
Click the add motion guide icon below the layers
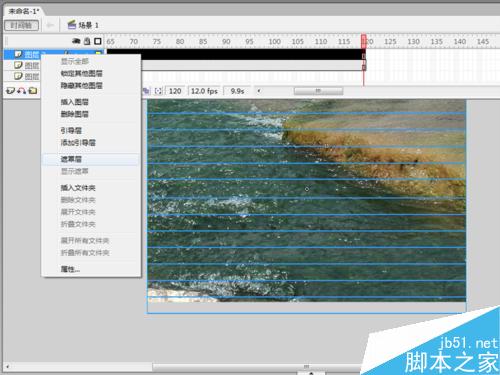(x=22, y=91)
